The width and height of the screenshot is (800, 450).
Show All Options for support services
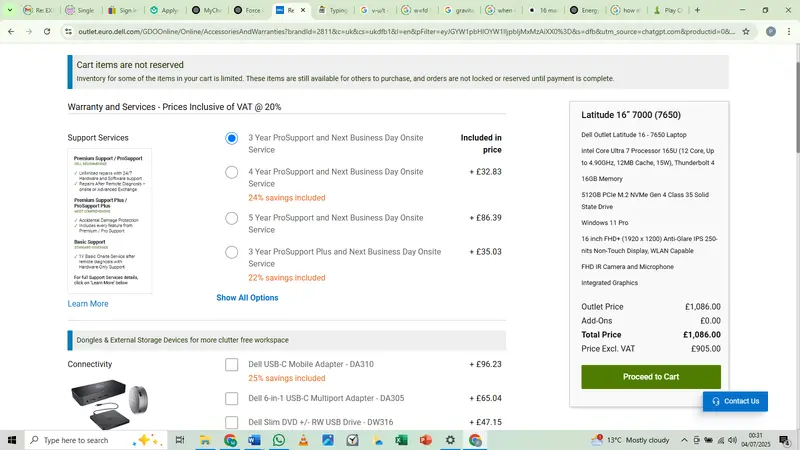point(247,297)
